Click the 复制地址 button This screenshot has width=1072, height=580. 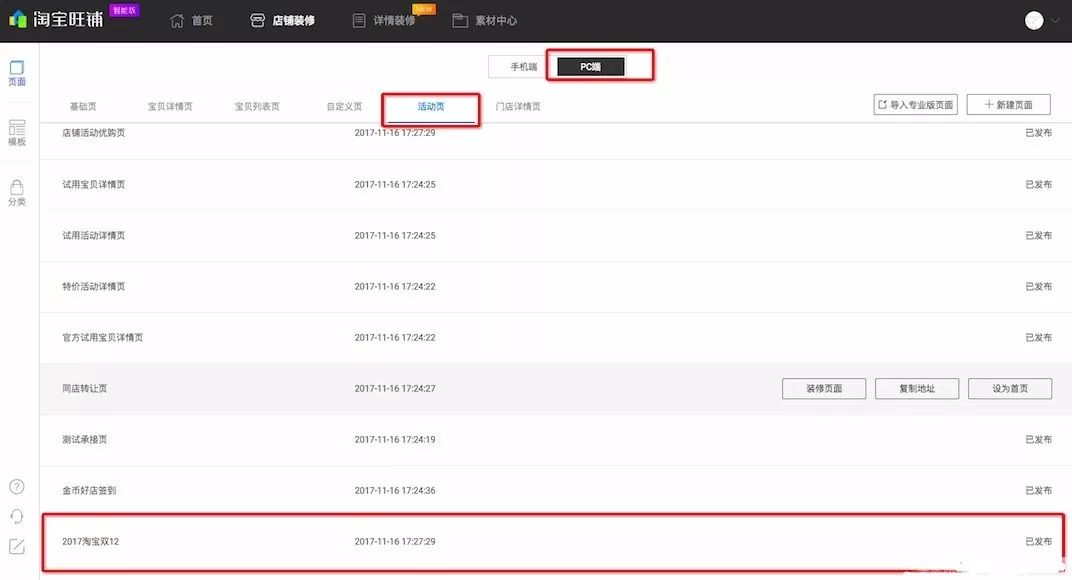pyautogui.click(x=917, y=389)
